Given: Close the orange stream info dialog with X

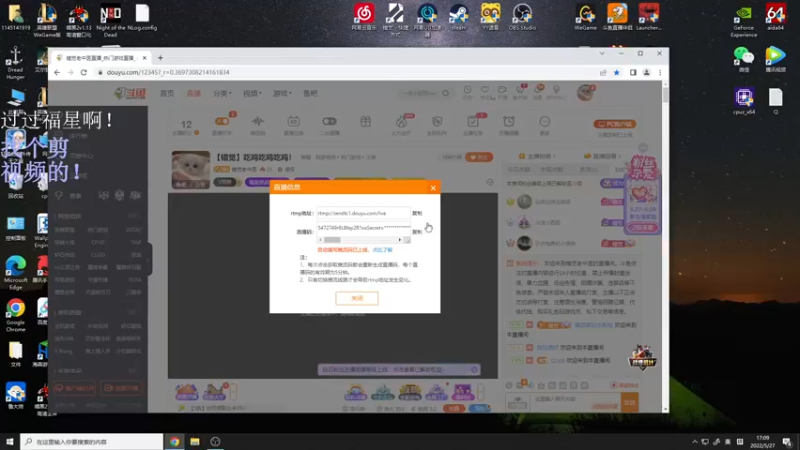Looking at the screenshot, I should point(433,188).
